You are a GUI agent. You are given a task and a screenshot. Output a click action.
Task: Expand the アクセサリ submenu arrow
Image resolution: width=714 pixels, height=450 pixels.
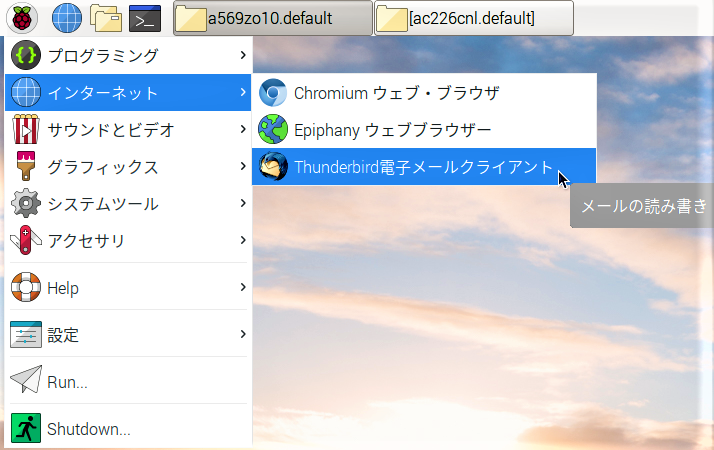coord(243,240)
